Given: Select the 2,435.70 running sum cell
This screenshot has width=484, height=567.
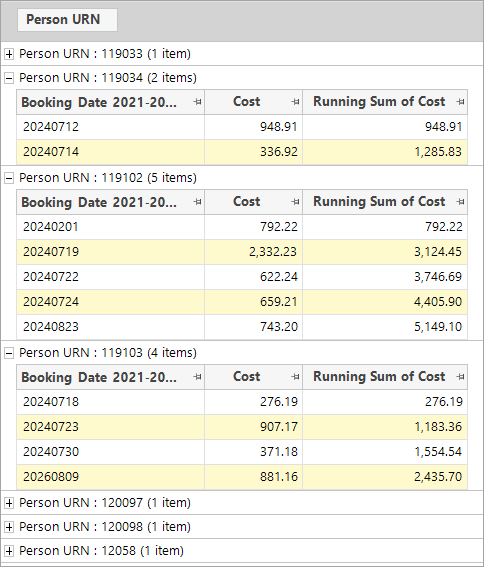Looking at the screenshot, I should (x=385, y=477).
